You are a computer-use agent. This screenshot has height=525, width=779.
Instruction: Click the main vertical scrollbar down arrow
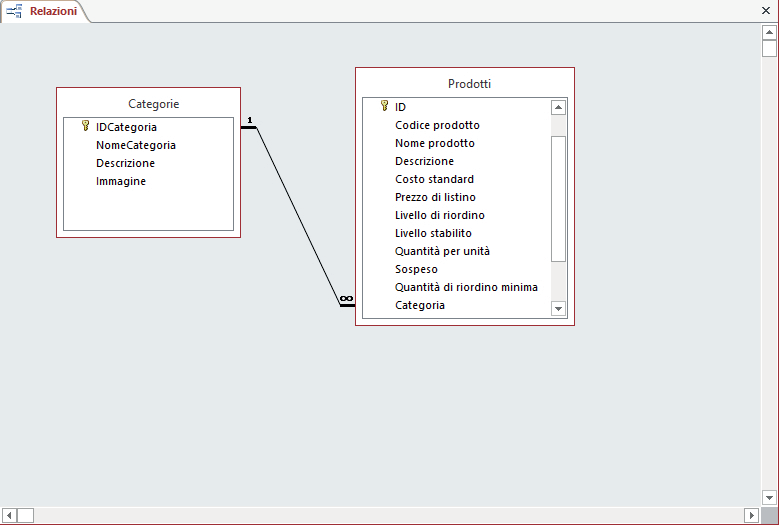769,497
